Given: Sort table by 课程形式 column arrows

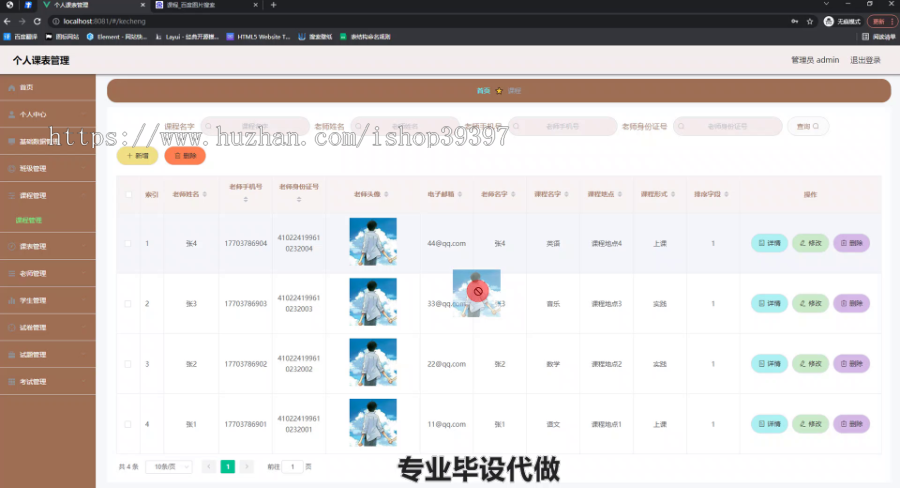Looking at the screenshot, I should 673,194.
